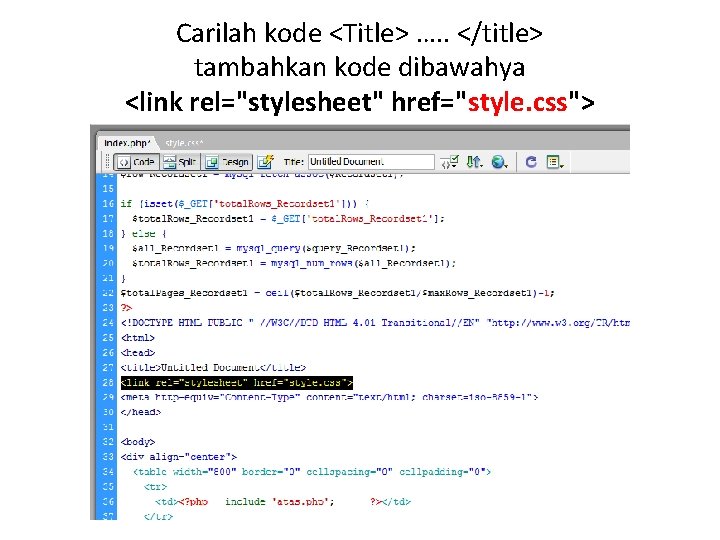This screenshot has width=720, height=540.
Task: Click the highlighted link rel stylesheet line
Action: point(236,382)
